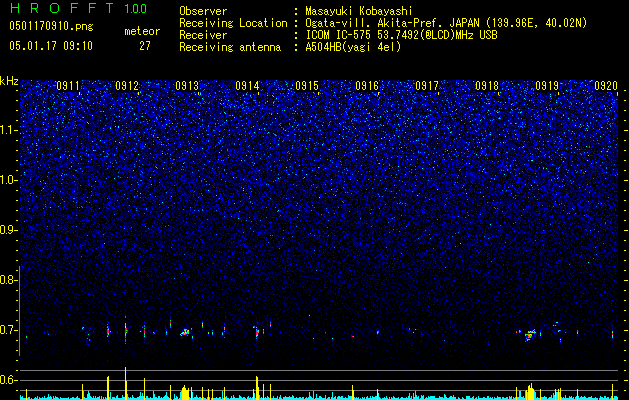Click the date stamp 05.01.17 09:10
The height and width of the screenshot is (400, 629).
[x=51, y=46]
